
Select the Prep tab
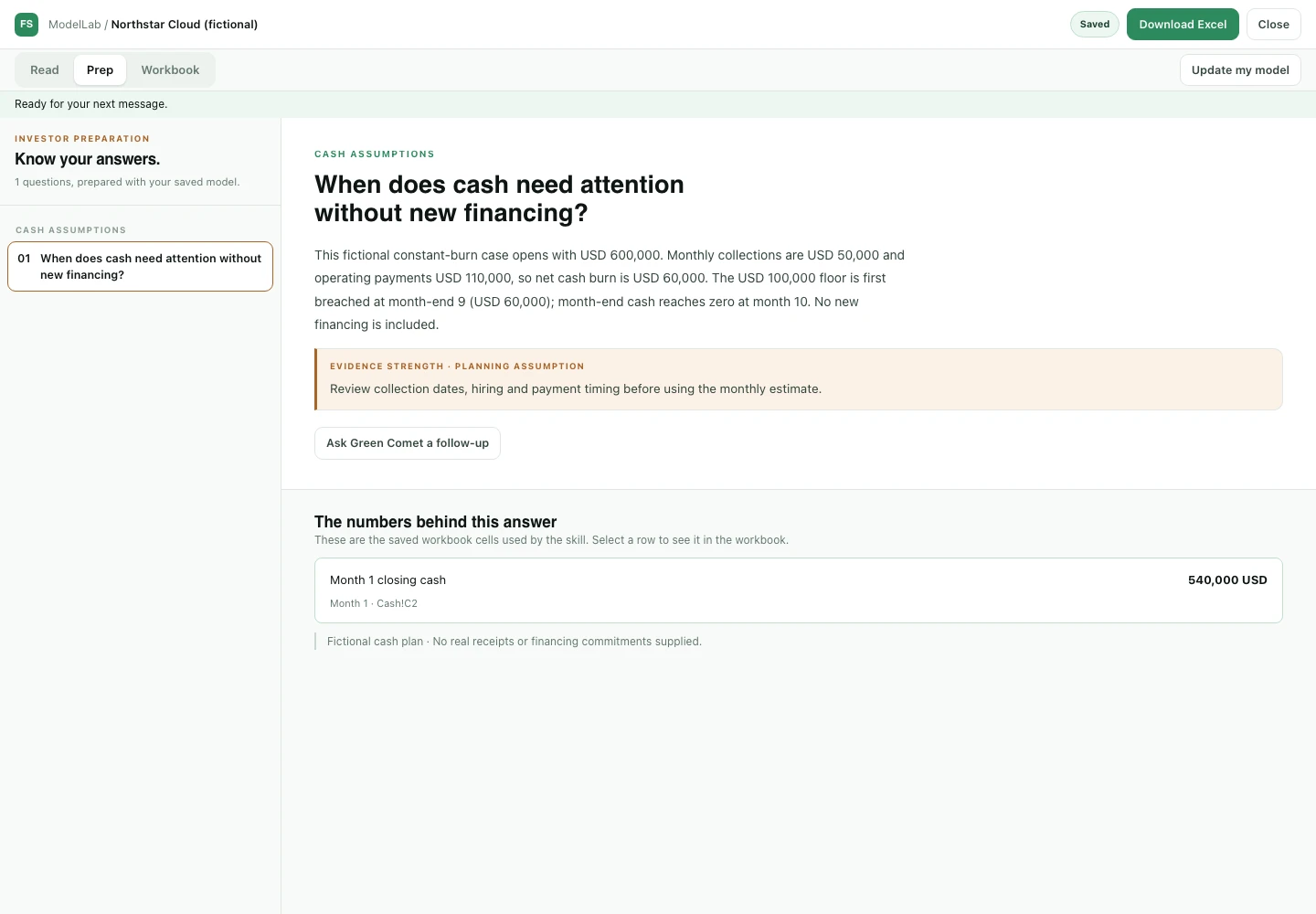point(101,70)
